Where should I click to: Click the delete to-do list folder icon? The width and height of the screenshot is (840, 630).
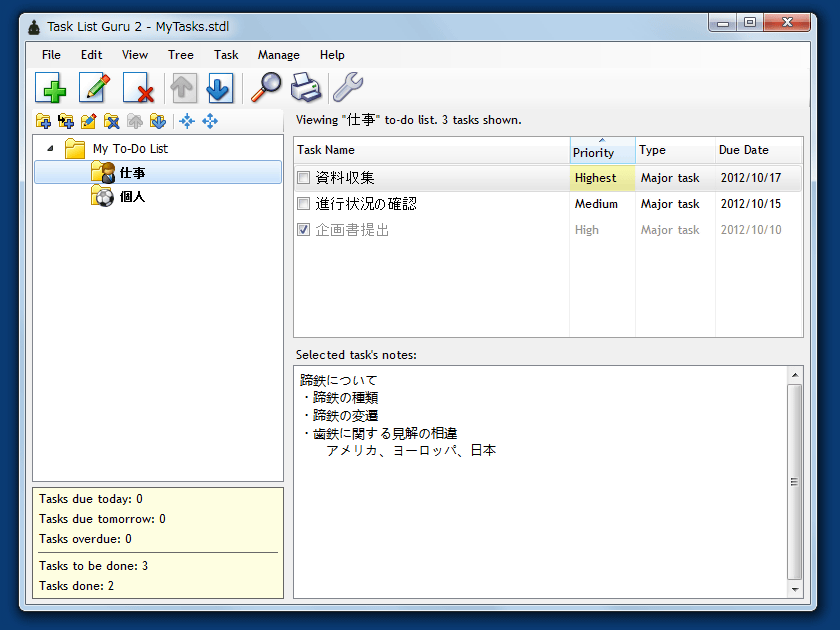pos(112,121)
